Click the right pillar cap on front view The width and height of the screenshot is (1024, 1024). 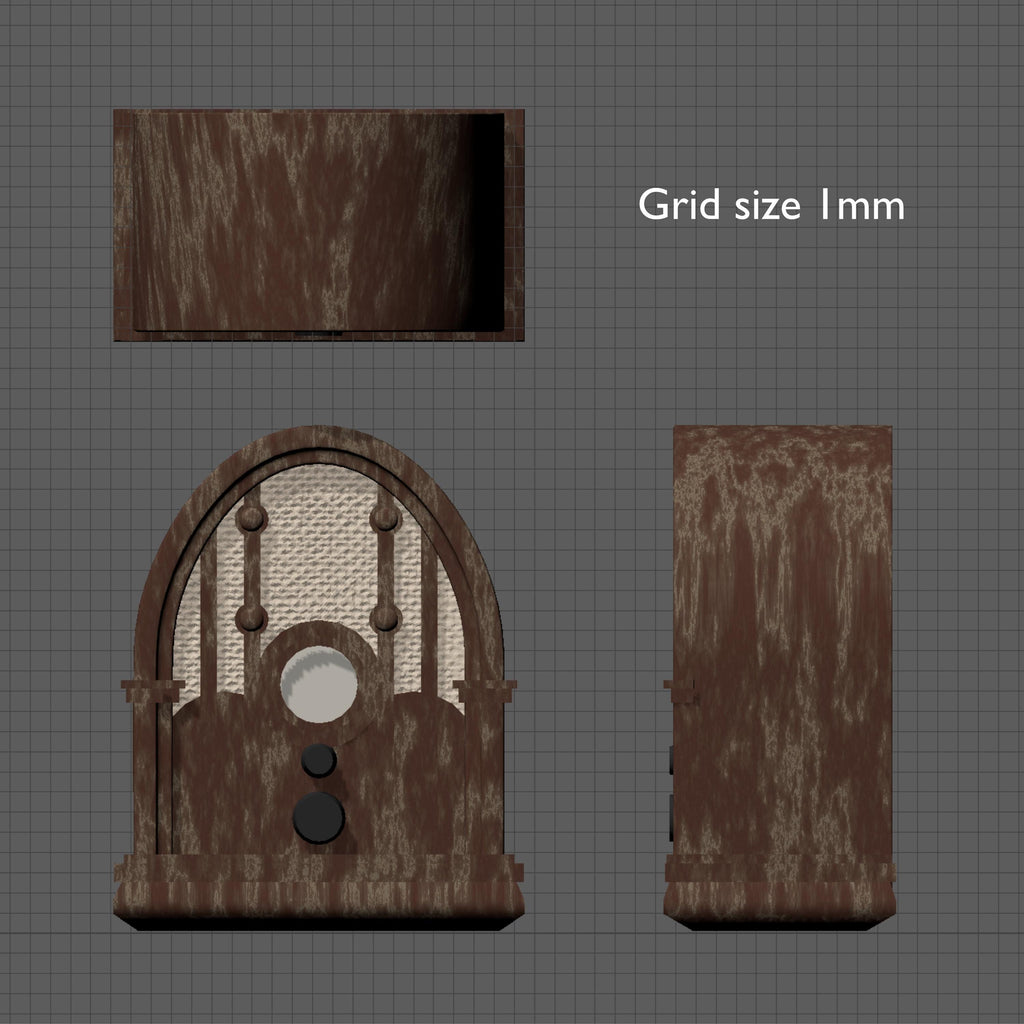click(x=485, y=688)
